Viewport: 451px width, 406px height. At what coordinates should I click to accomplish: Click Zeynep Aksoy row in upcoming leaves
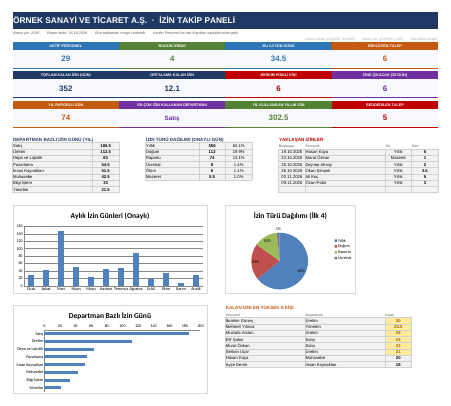click(x=358, y=164)
